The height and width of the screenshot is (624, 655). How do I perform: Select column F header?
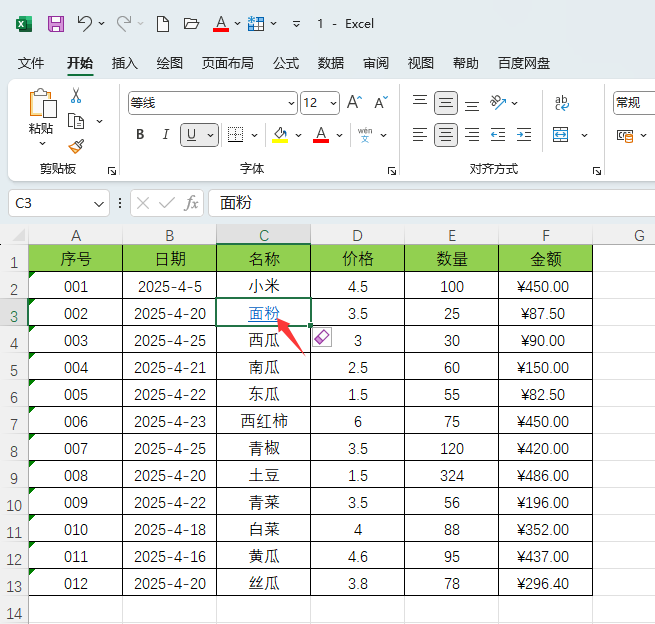[546, 235]
